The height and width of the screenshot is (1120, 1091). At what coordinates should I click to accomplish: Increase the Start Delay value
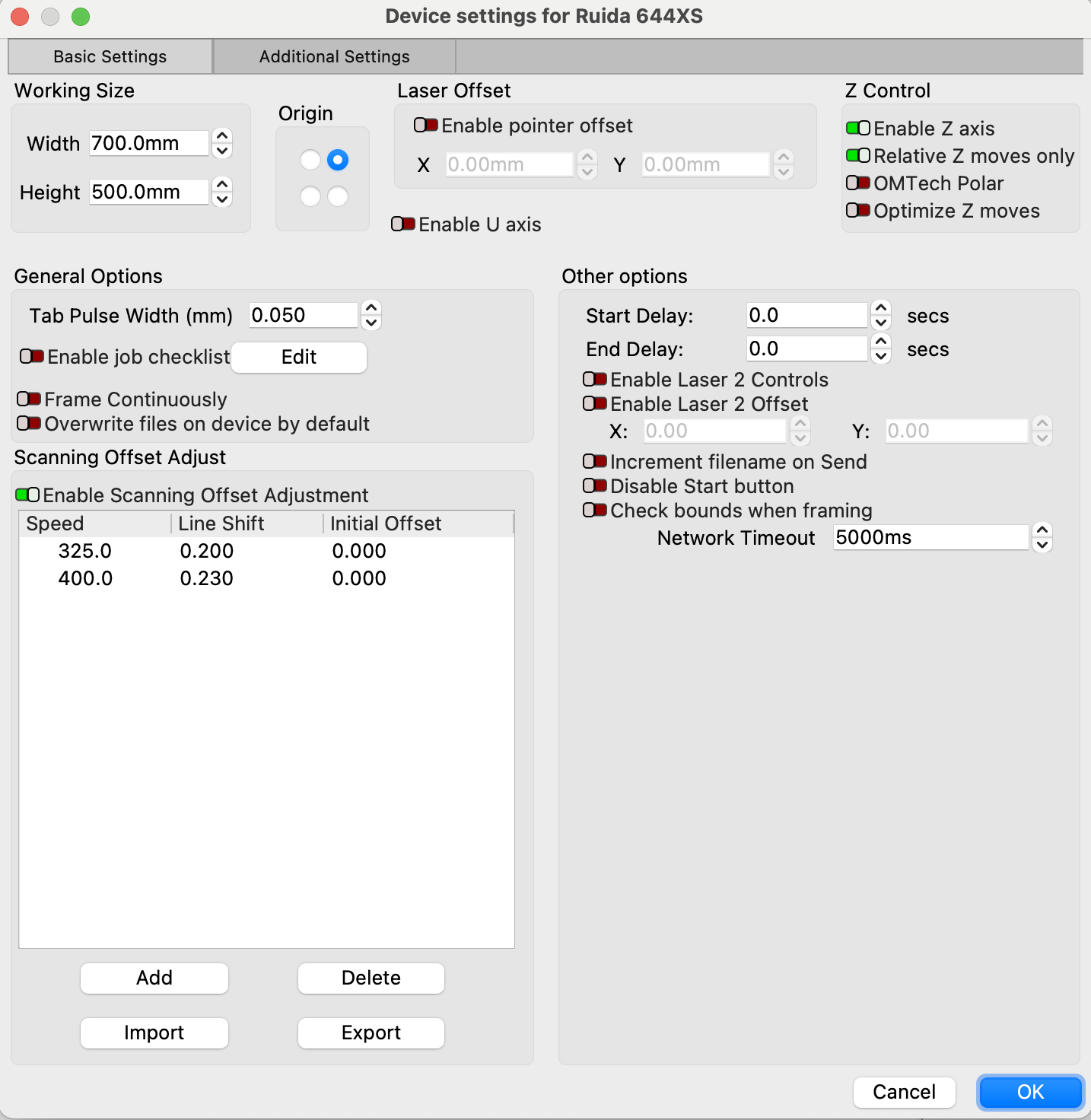[881, 307]
